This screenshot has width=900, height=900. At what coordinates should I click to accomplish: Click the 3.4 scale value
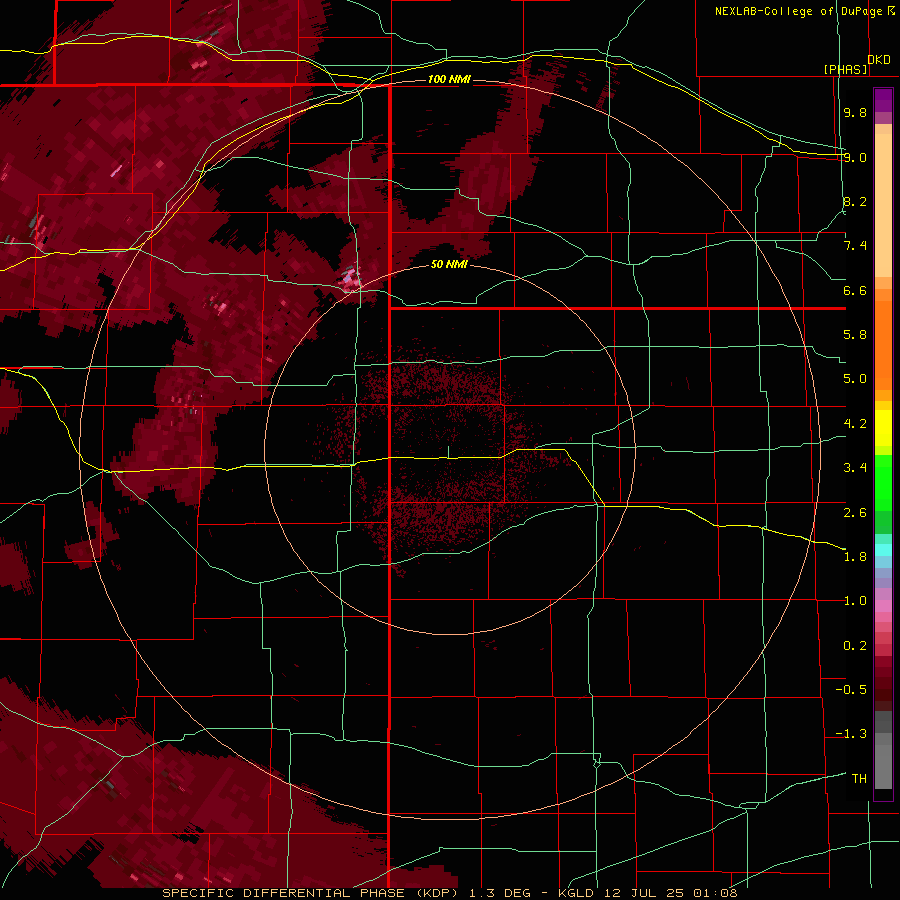coord(855,468)
